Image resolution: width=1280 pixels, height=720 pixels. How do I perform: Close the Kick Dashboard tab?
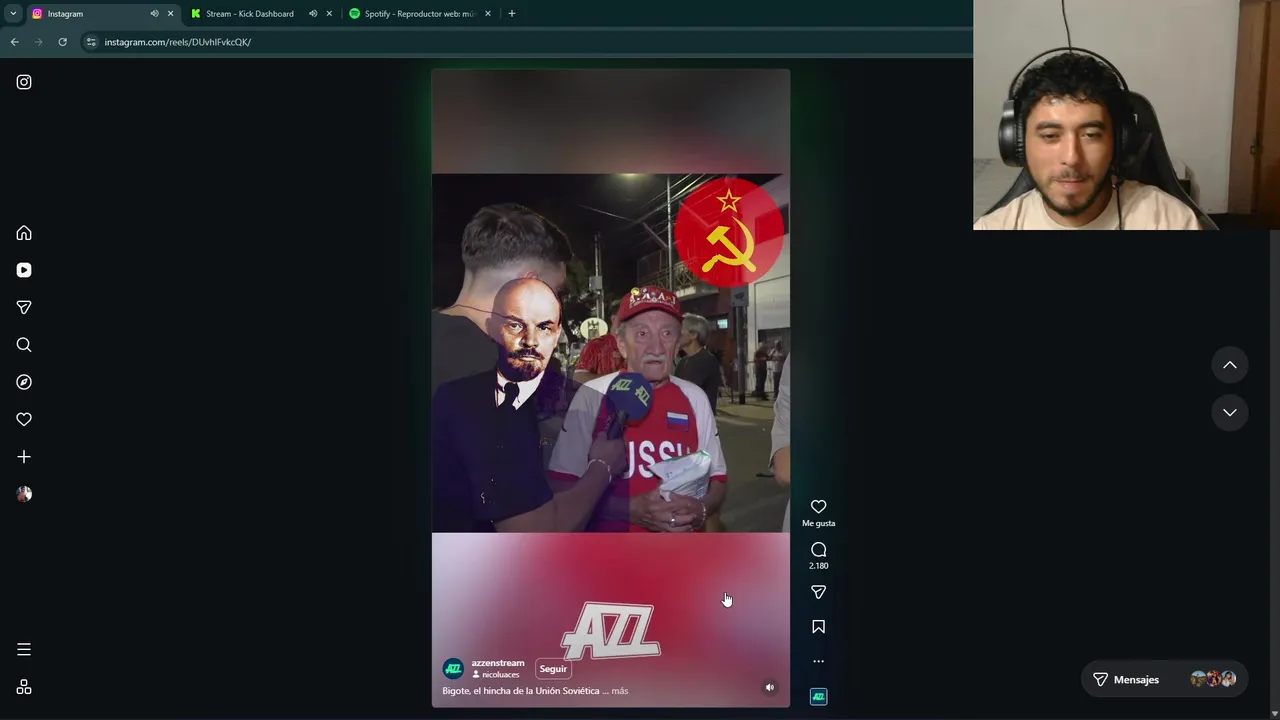[329, 14]
